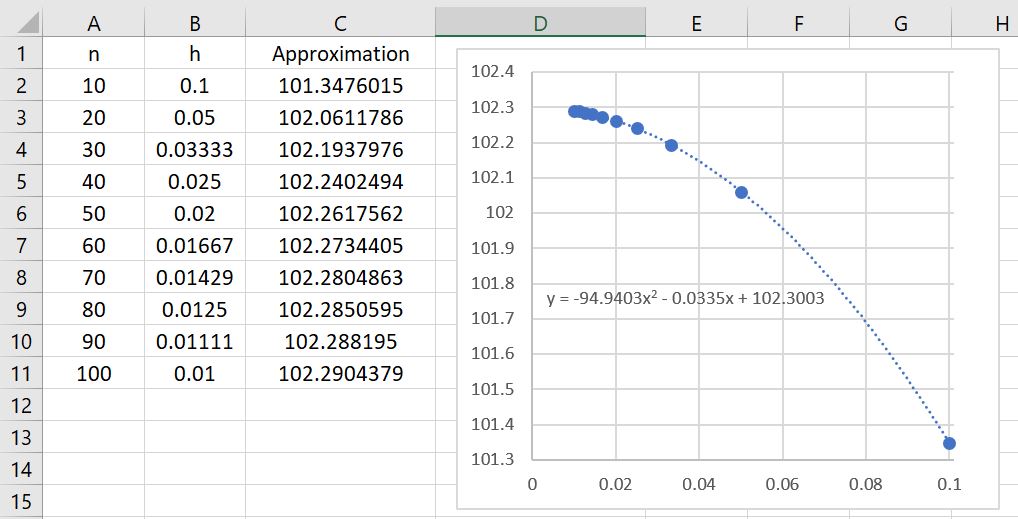Select cell with h value 0.03333

point(194,150)
